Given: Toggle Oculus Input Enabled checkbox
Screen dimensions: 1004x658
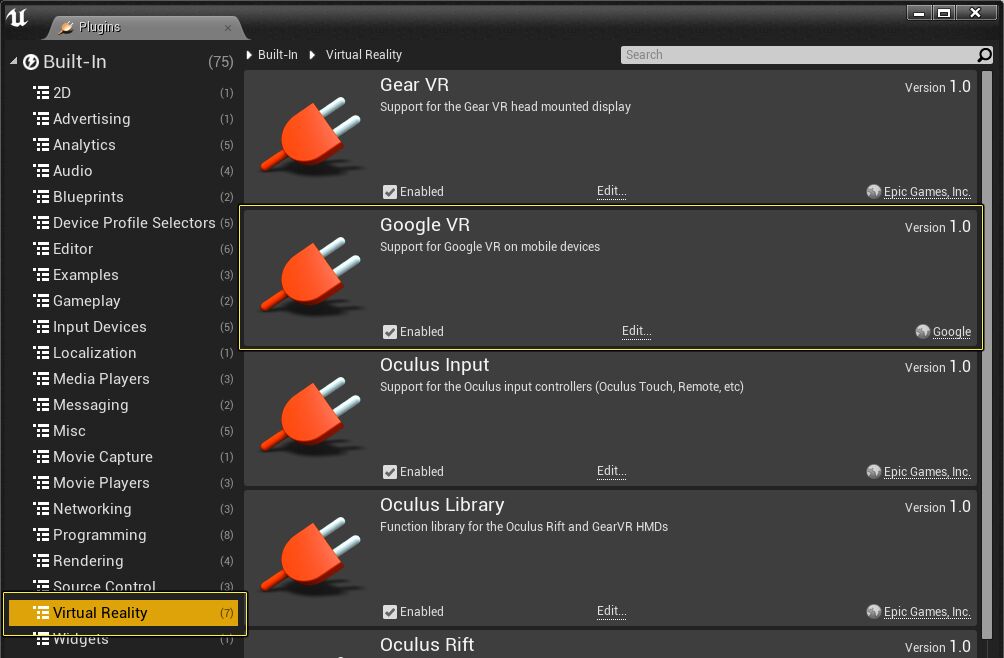Looking at the screenshot, I should 390,472.
